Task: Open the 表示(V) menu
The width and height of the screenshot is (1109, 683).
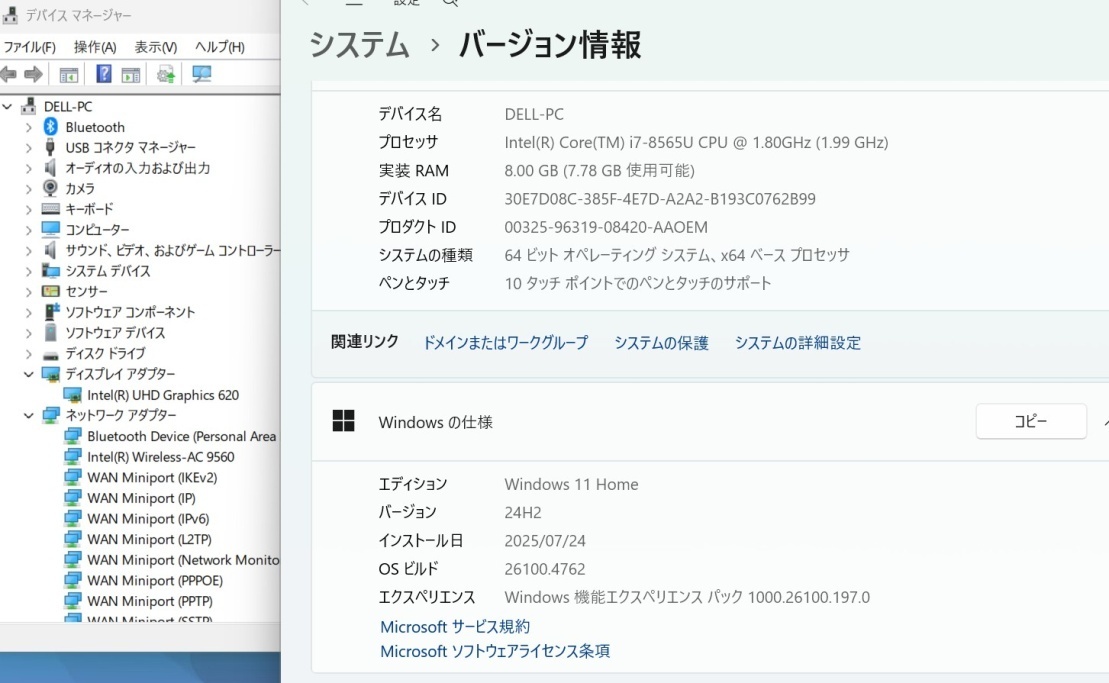Action: [x=156, y=47]
